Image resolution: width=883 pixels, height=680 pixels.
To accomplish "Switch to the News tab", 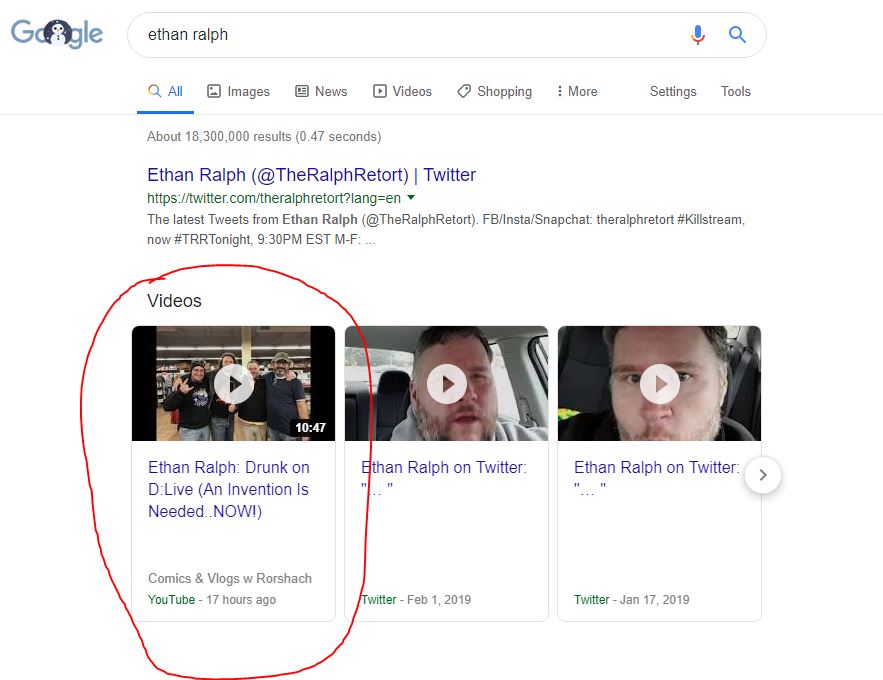I will pos(321,91).
